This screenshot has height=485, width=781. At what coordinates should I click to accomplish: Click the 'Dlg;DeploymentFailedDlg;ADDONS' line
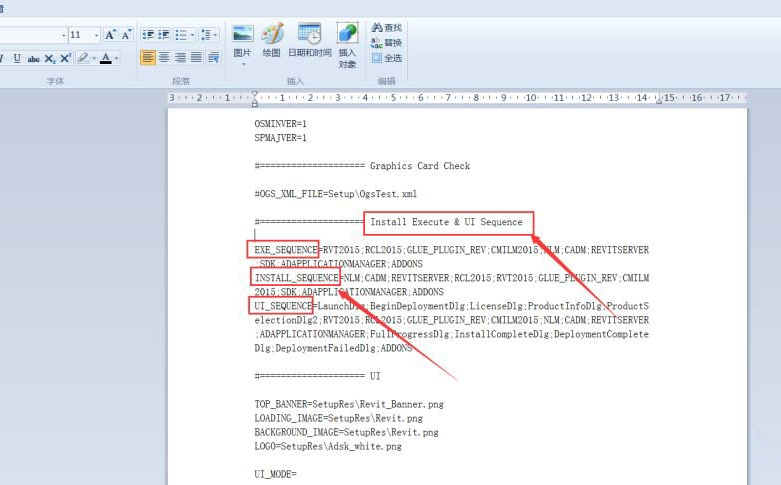pos(333,348)
